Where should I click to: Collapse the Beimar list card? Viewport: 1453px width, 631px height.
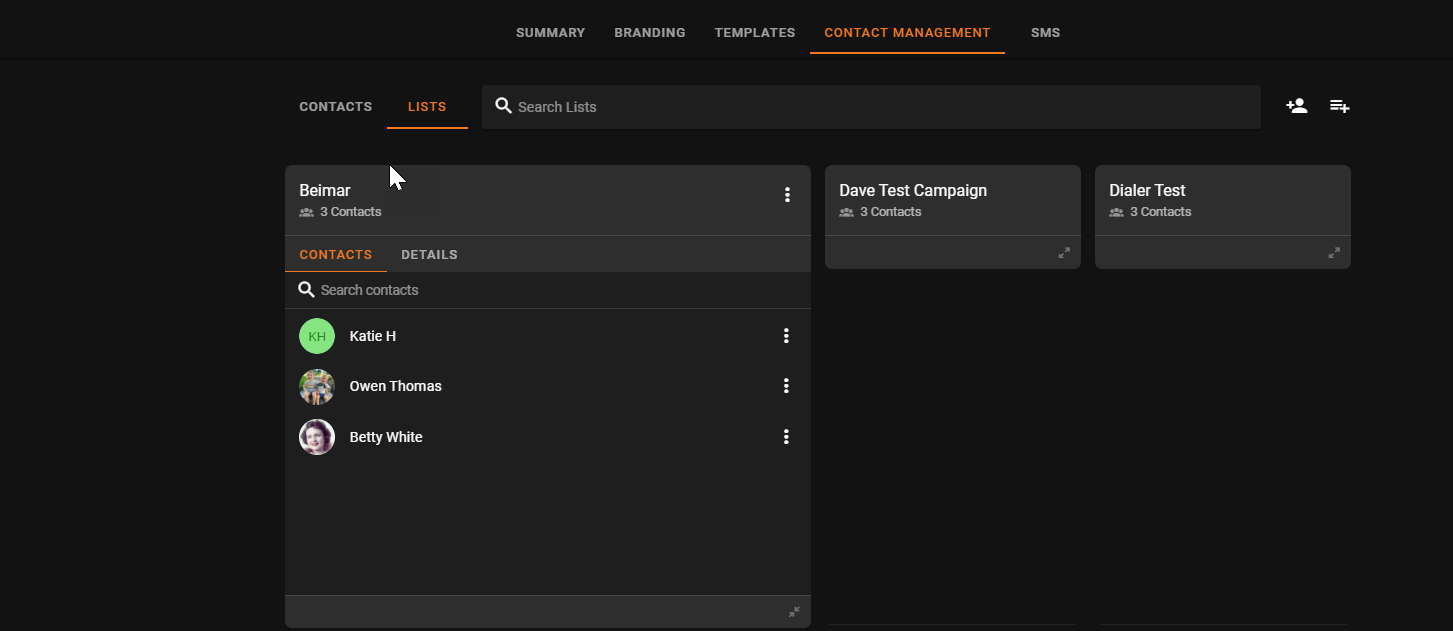pos(794,612)
